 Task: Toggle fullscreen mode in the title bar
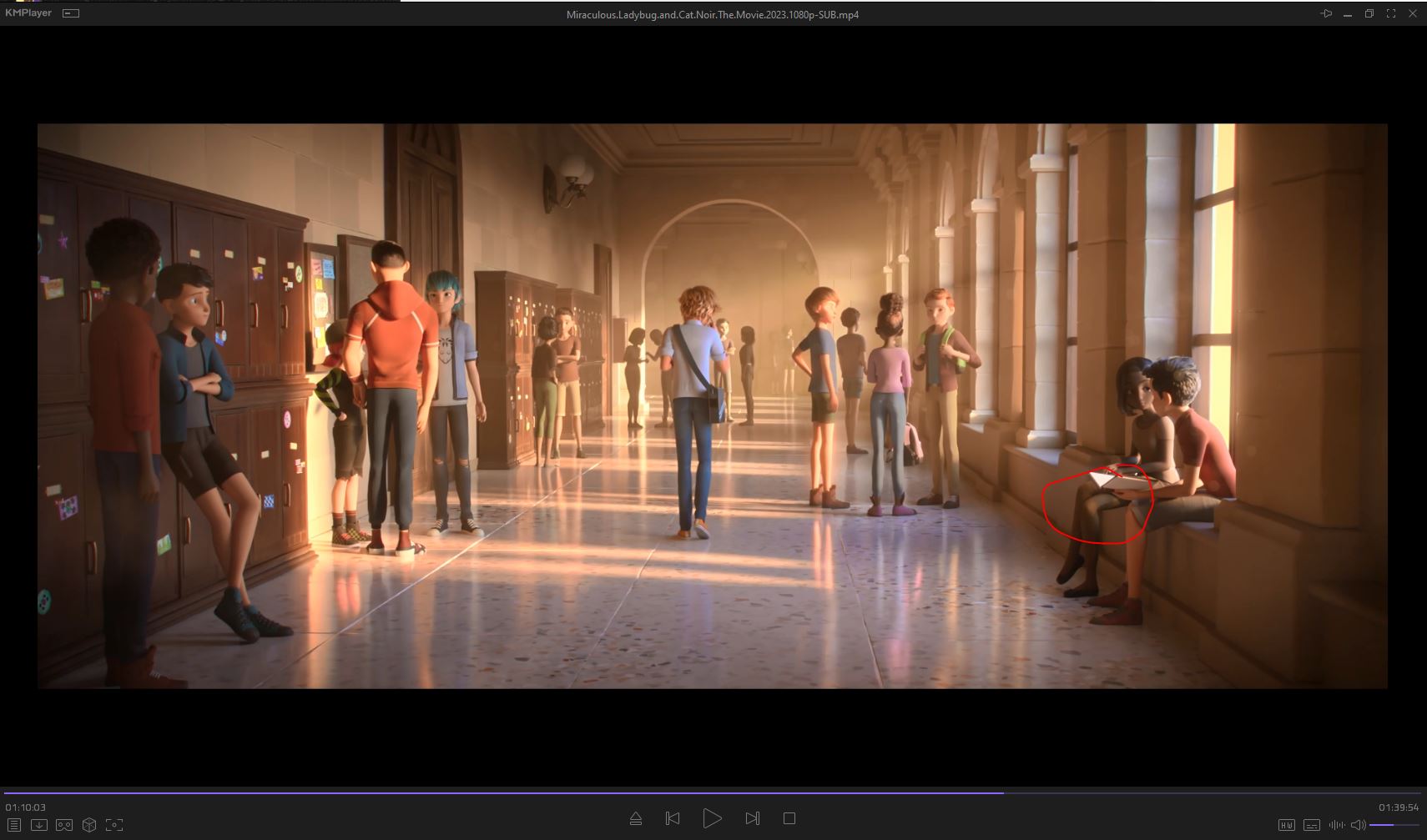pyautogui.click(x=1391, y=14)
